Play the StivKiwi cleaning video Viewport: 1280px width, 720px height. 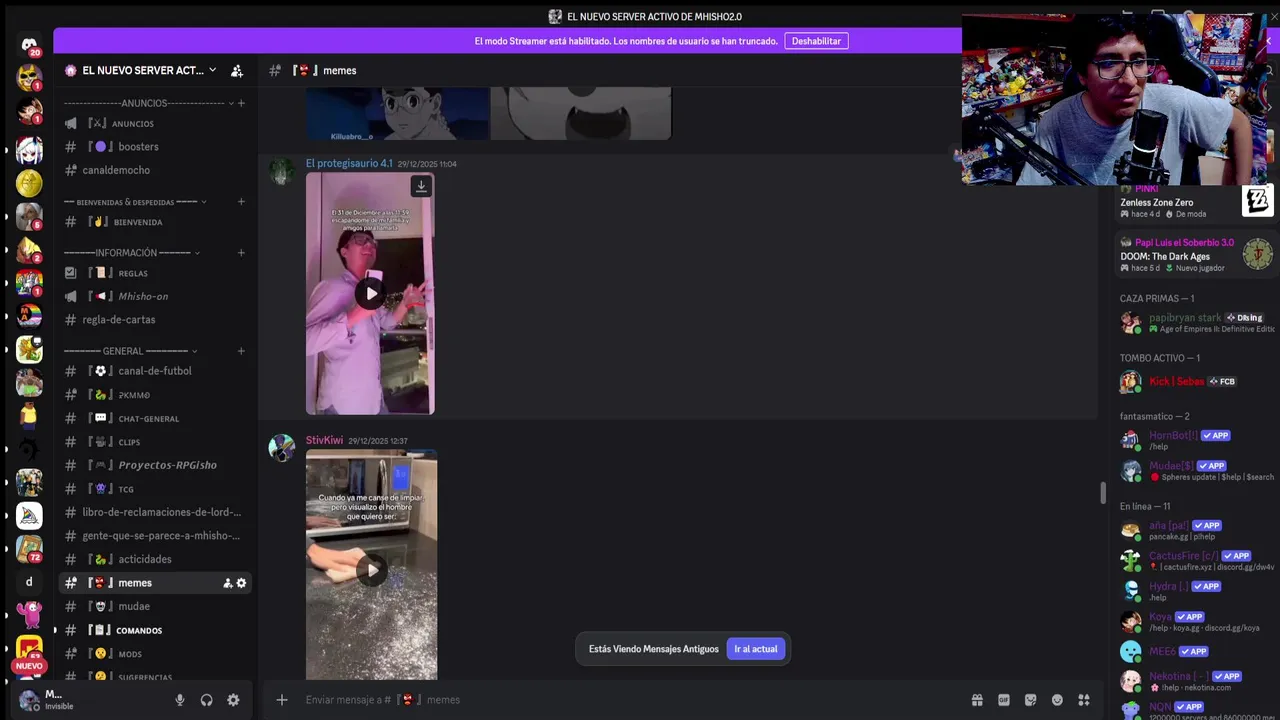click(x=372, y=570)
